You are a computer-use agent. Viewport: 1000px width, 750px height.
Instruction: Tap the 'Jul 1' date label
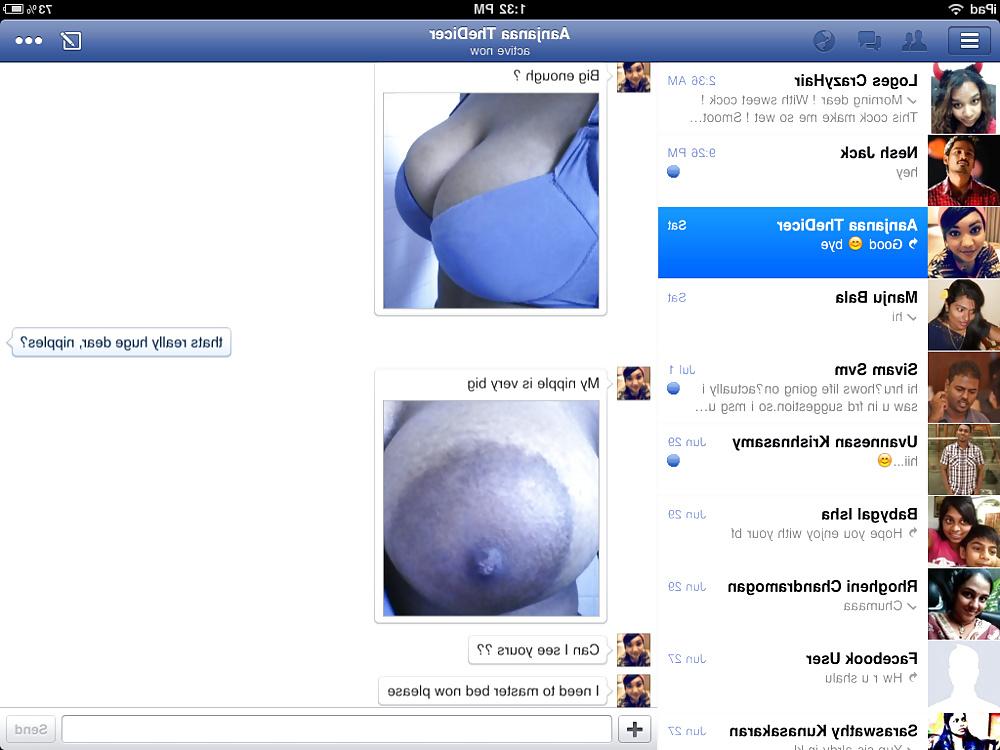(x=681, y=370)
